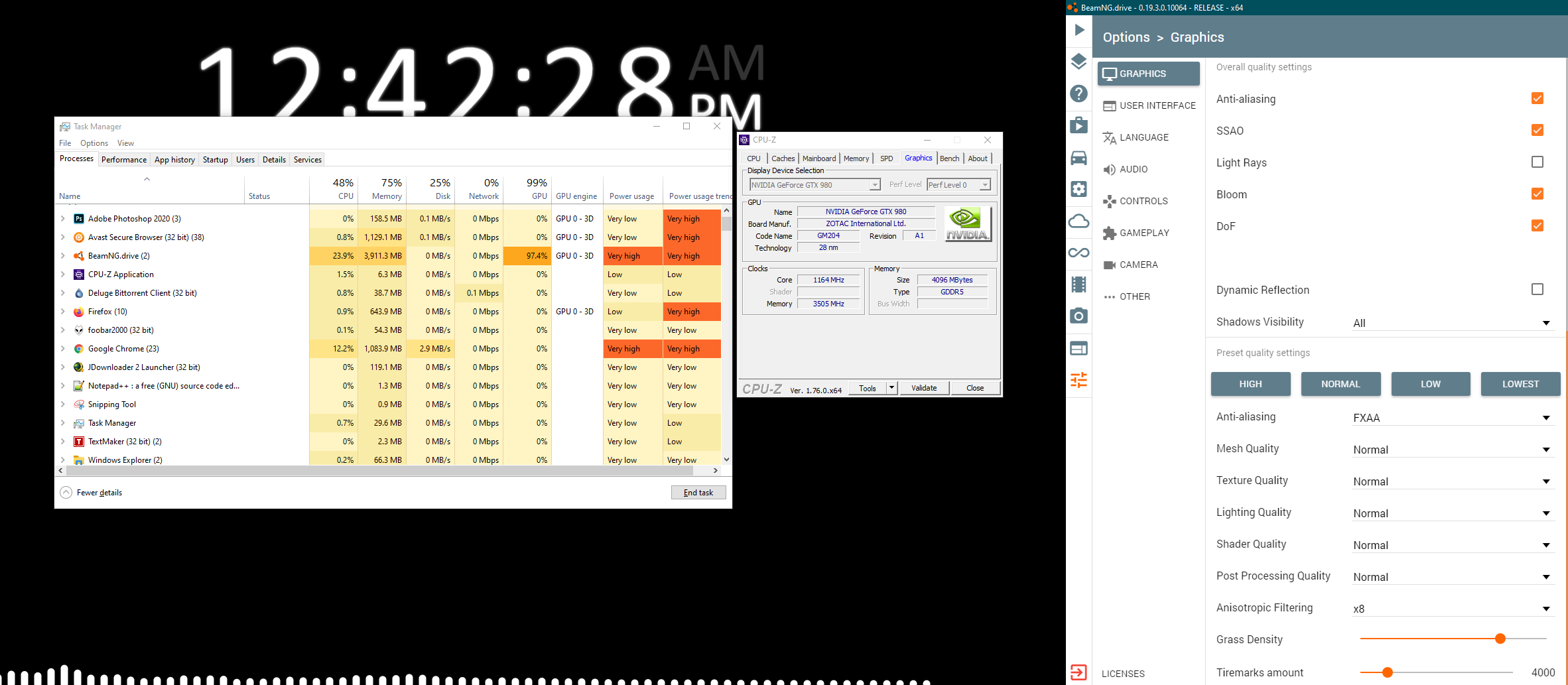Open the scenarios briefcase play icon

click(1079, 125)
